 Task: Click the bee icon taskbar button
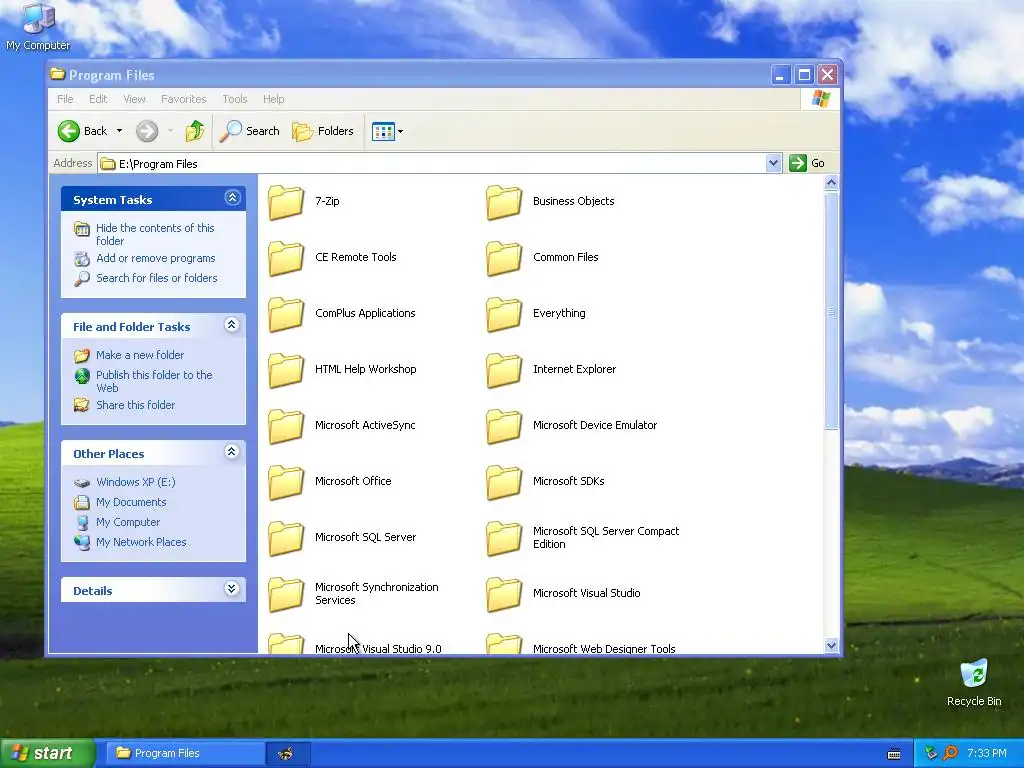pos(287,753)
